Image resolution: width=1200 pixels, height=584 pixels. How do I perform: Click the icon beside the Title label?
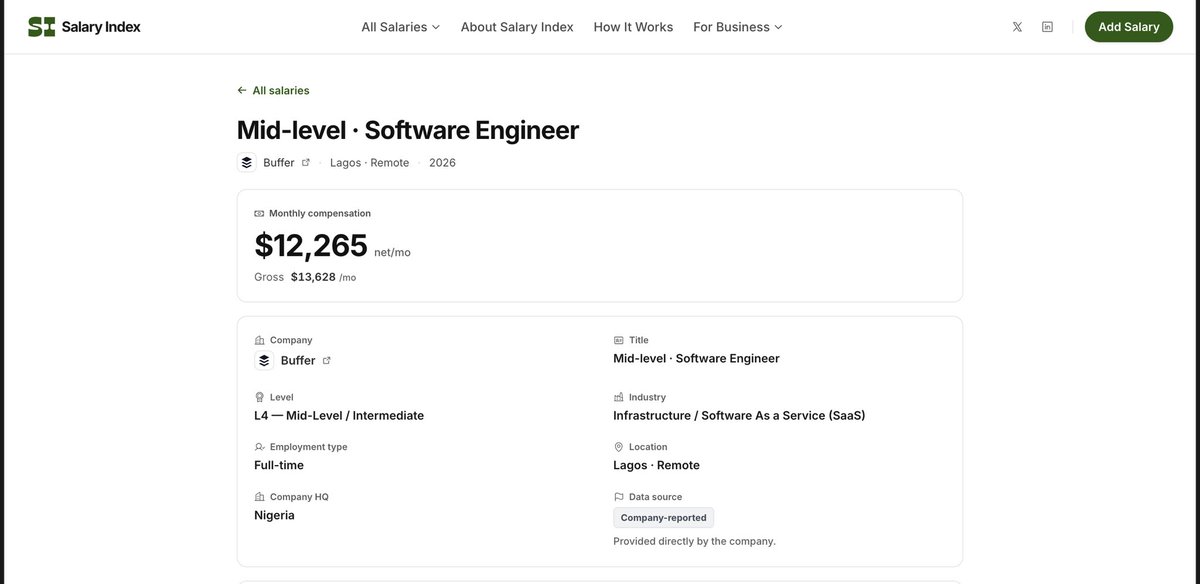(x=618, y=340)
